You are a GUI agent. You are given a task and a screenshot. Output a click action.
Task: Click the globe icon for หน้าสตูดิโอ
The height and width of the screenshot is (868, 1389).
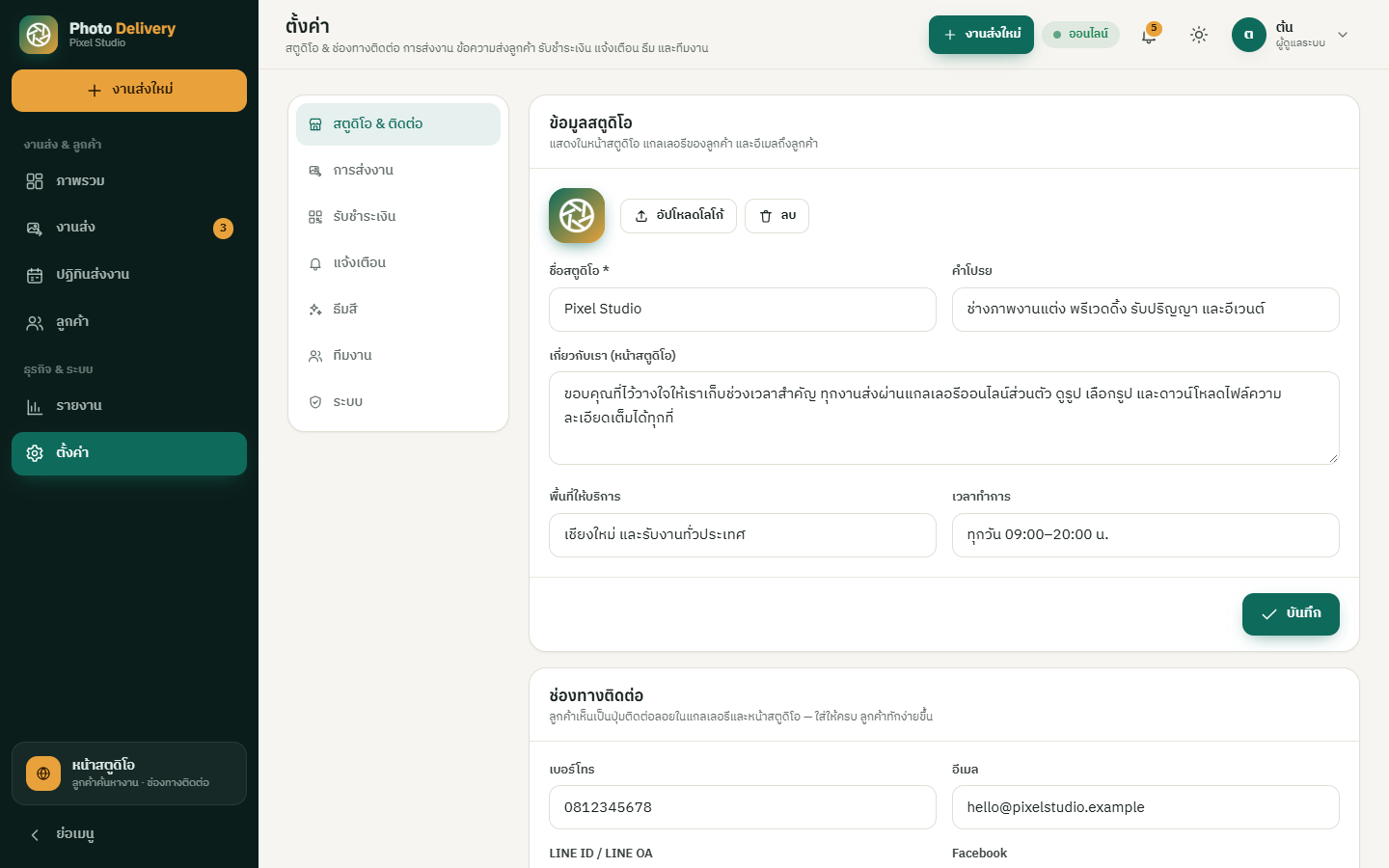tap(43, 773)
